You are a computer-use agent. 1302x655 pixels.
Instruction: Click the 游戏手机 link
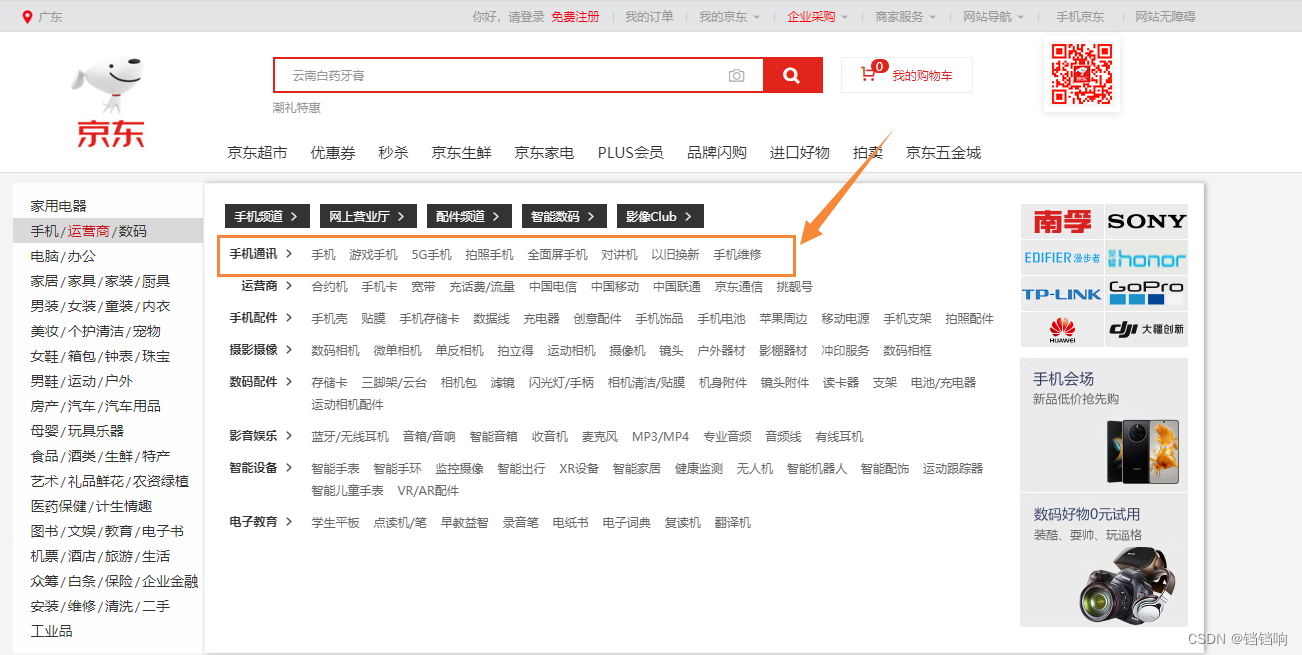point(373,255)
